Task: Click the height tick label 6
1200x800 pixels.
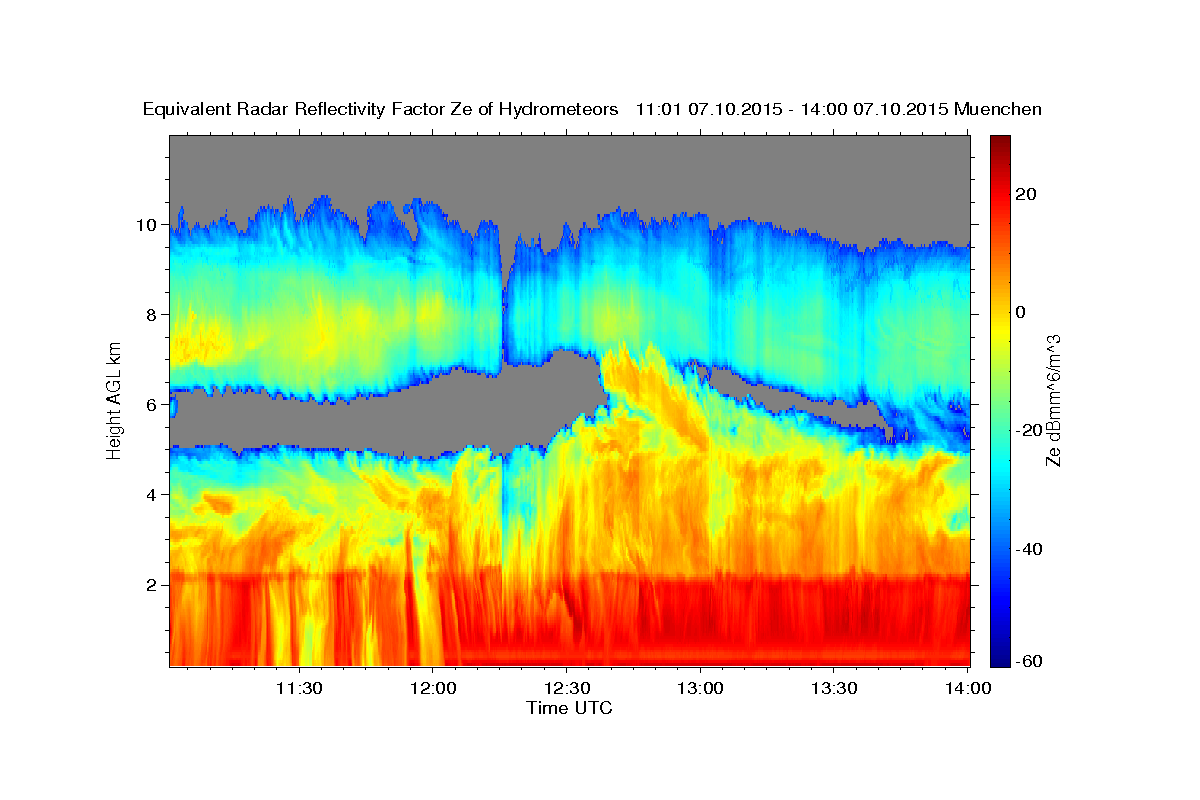Action: [x=151, y=405]
